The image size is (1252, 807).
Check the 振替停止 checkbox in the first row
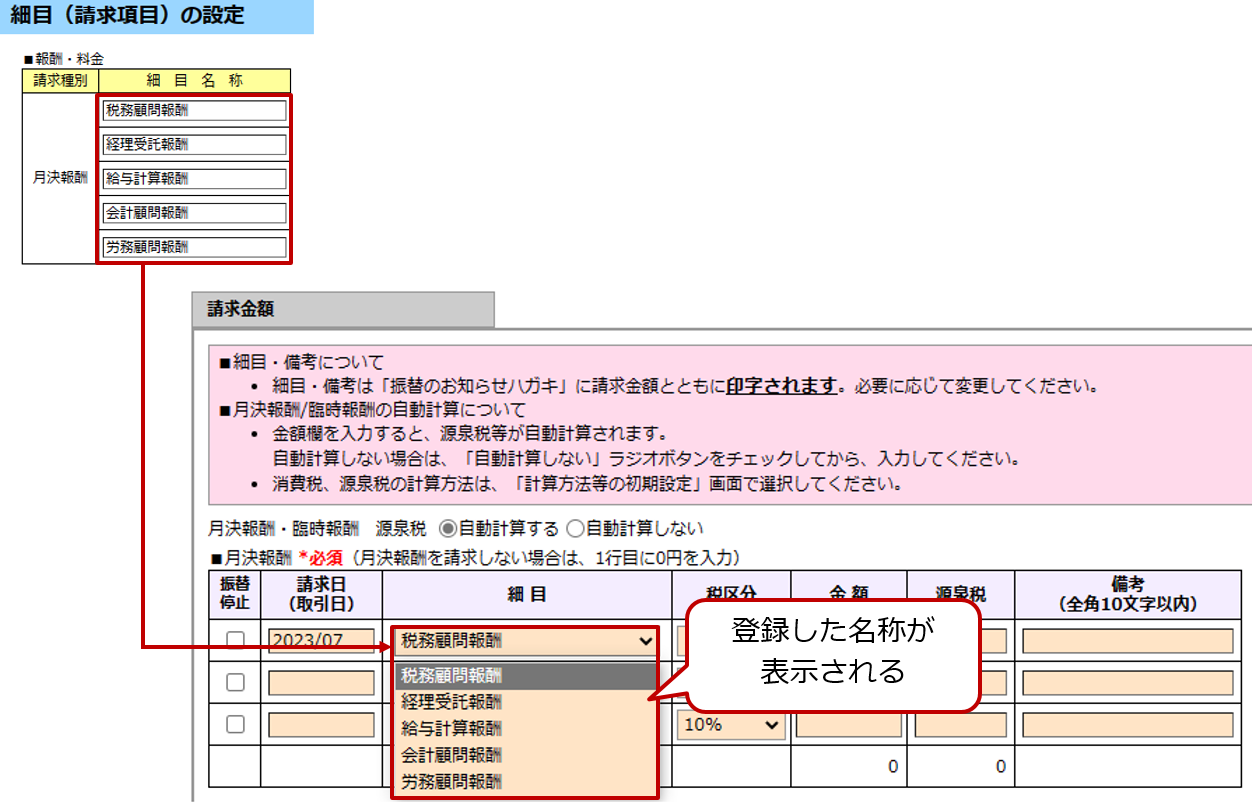tap(235, 640)
